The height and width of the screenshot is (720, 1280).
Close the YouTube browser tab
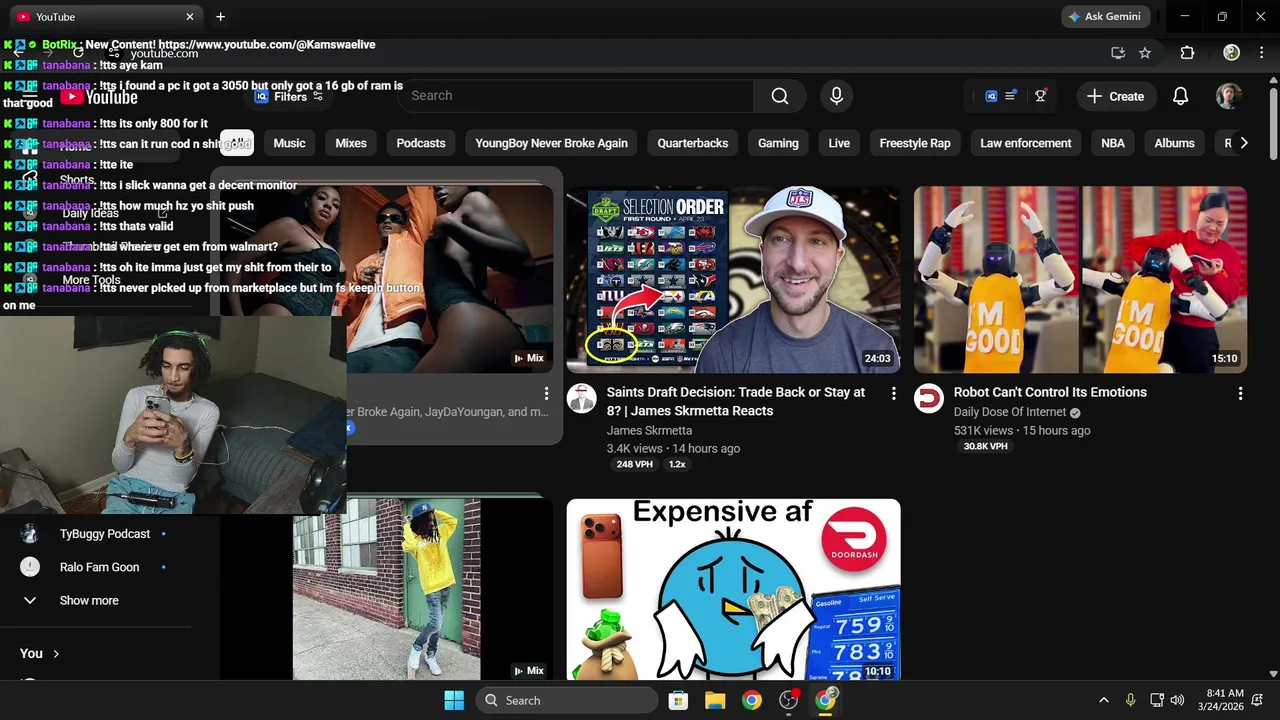(x=190, y=17)
